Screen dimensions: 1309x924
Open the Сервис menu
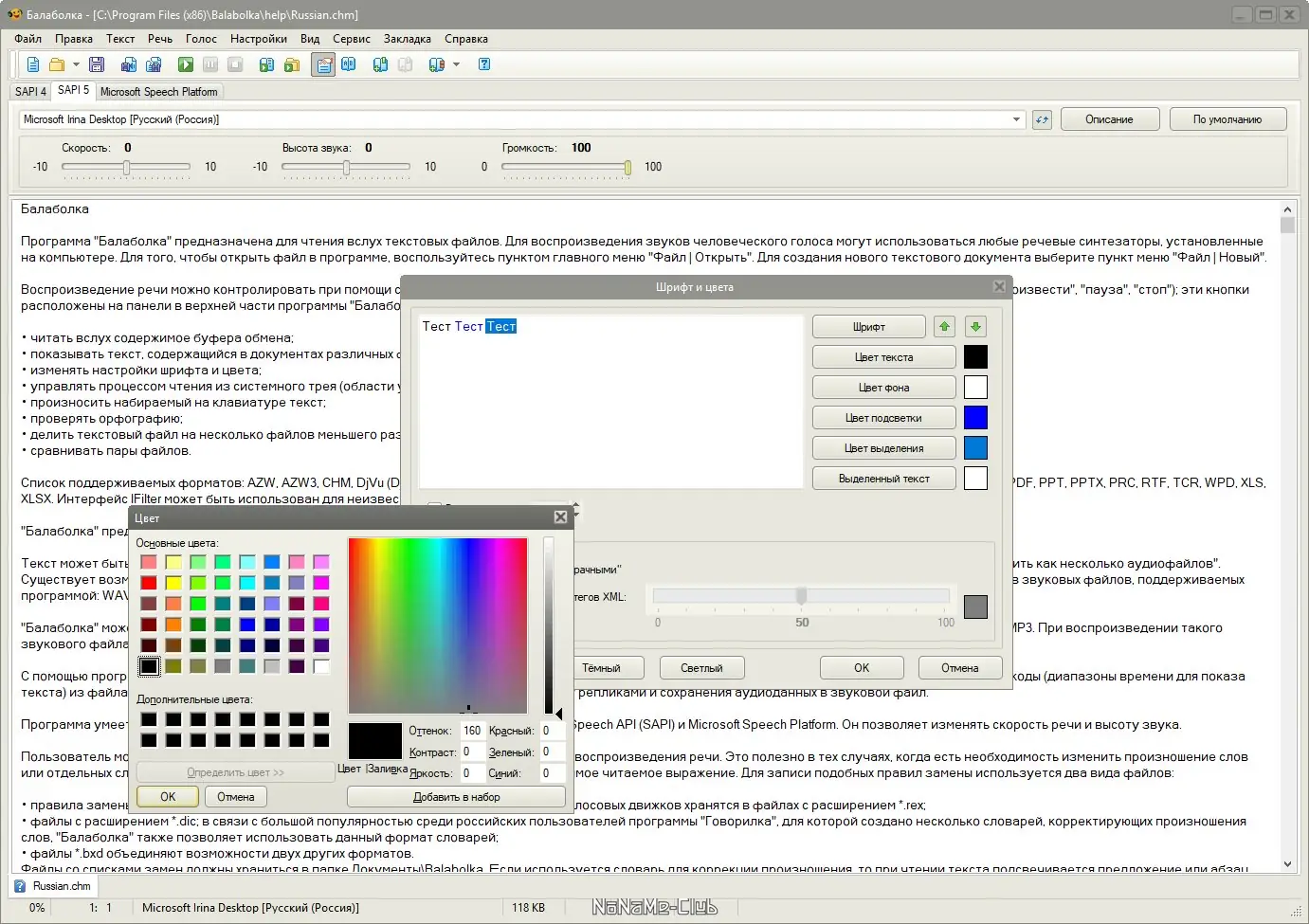[x=352, y=39]
